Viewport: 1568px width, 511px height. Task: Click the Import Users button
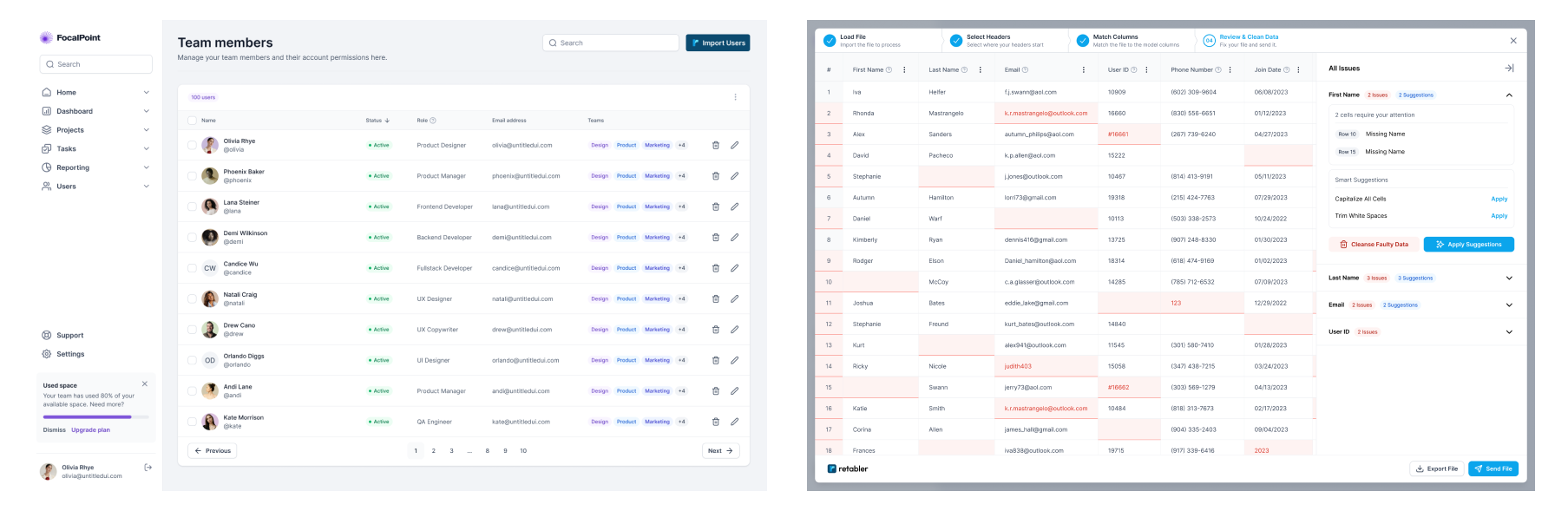(718, 43)
